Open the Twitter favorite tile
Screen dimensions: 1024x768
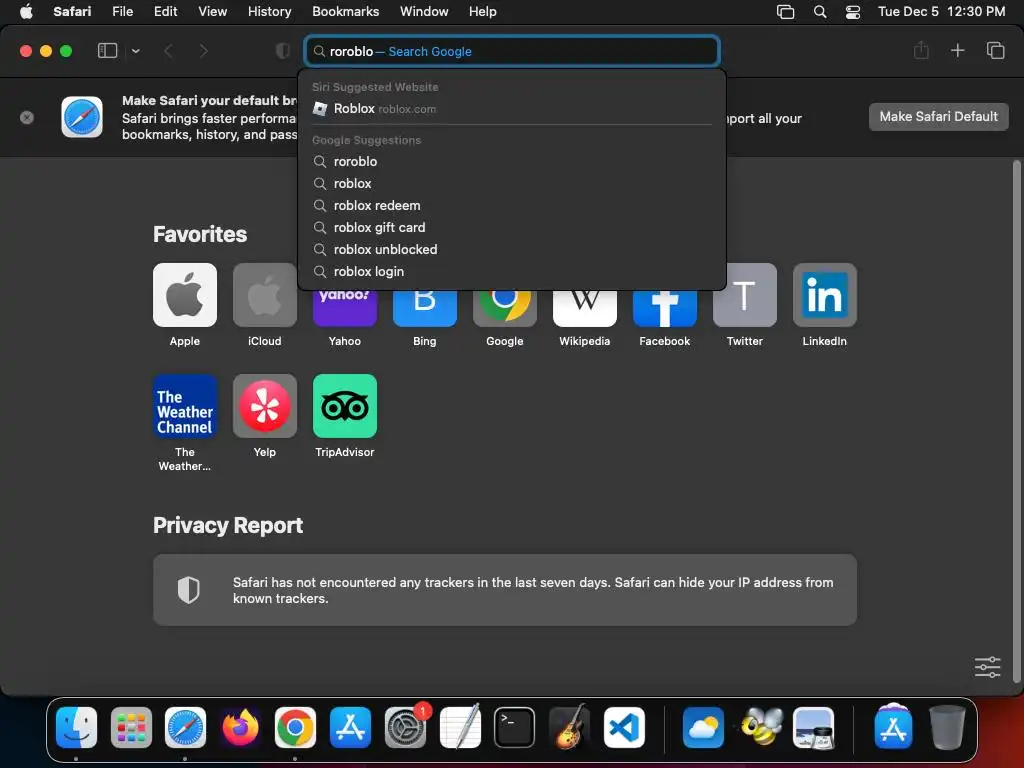pyautogui.click(x=744, y=295)
